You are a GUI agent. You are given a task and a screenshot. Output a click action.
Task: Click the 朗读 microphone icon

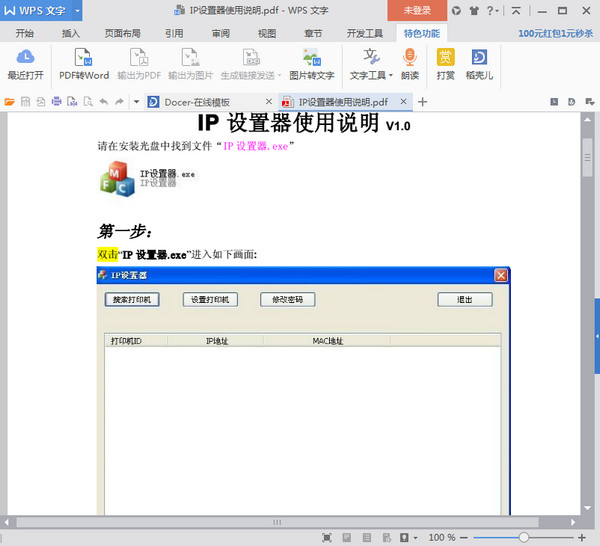pyautogui.click(x=409, y=57)
